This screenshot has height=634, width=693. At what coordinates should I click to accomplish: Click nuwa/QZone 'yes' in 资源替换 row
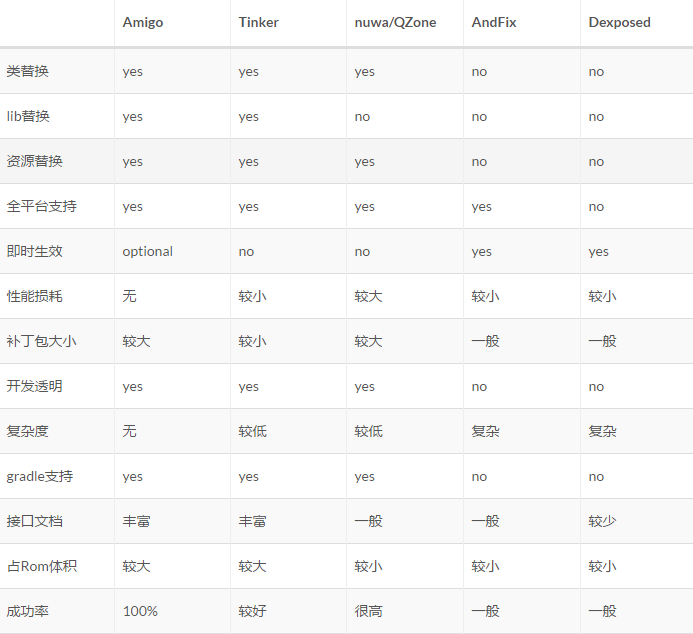point(365,162)
